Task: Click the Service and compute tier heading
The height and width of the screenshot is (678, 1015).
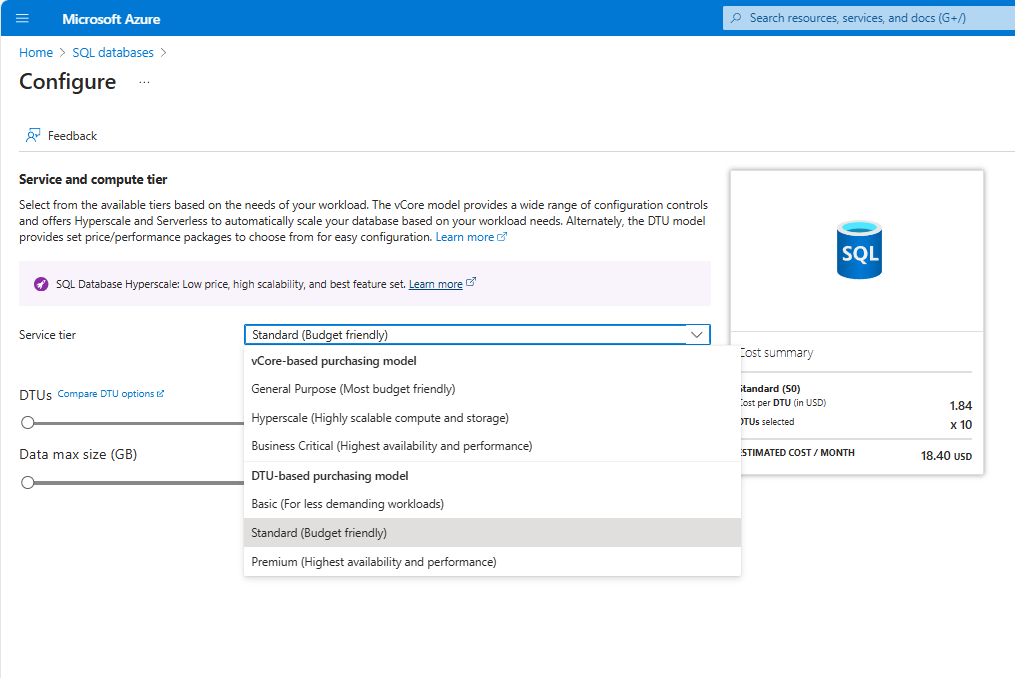Action: (93, 179)
